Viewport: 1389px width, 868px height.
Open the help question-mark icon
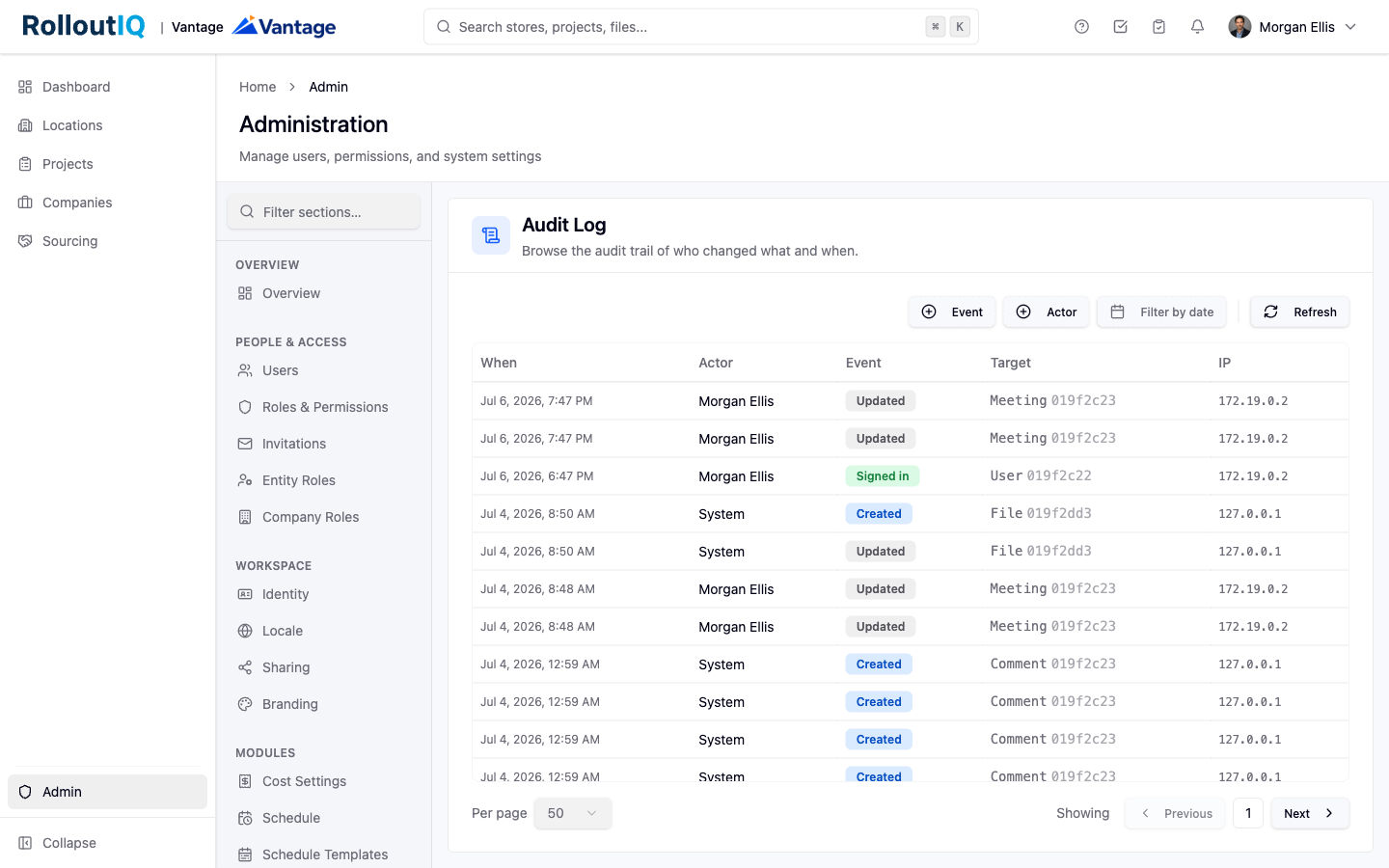[x=1081, y=27]
